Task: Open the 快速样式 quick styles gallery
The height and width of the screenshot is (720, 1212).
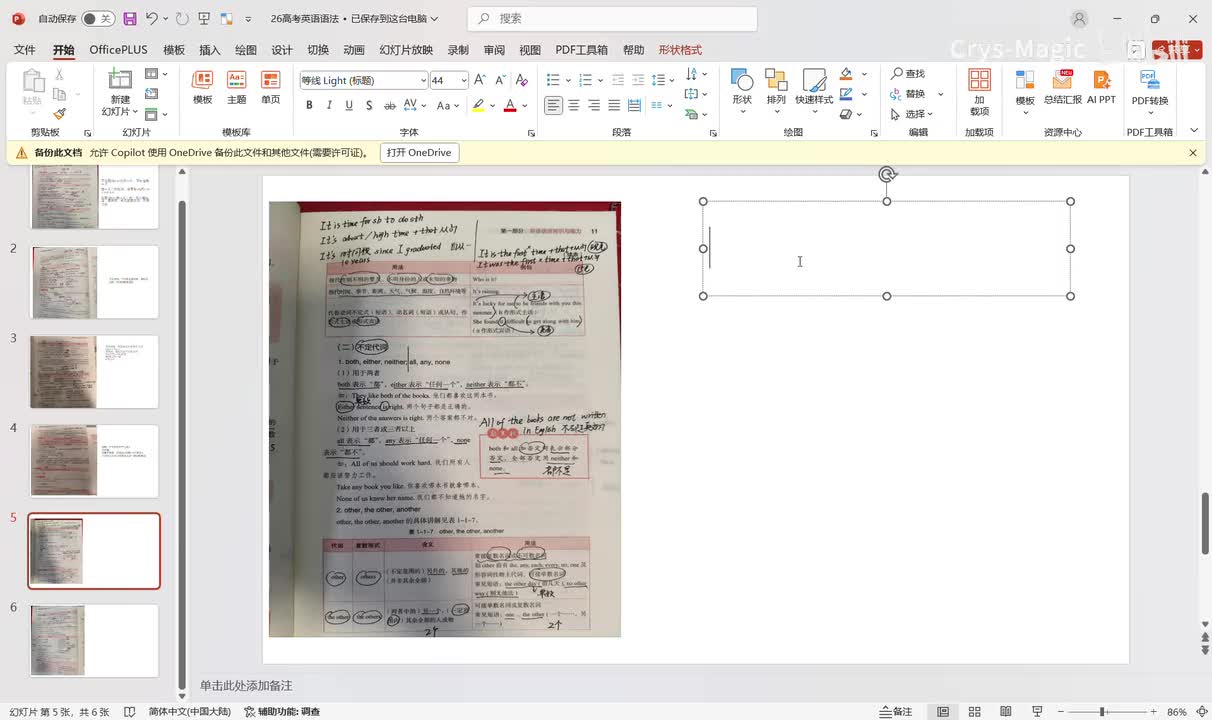Action: pyautogui.click(x=814, y=90)
